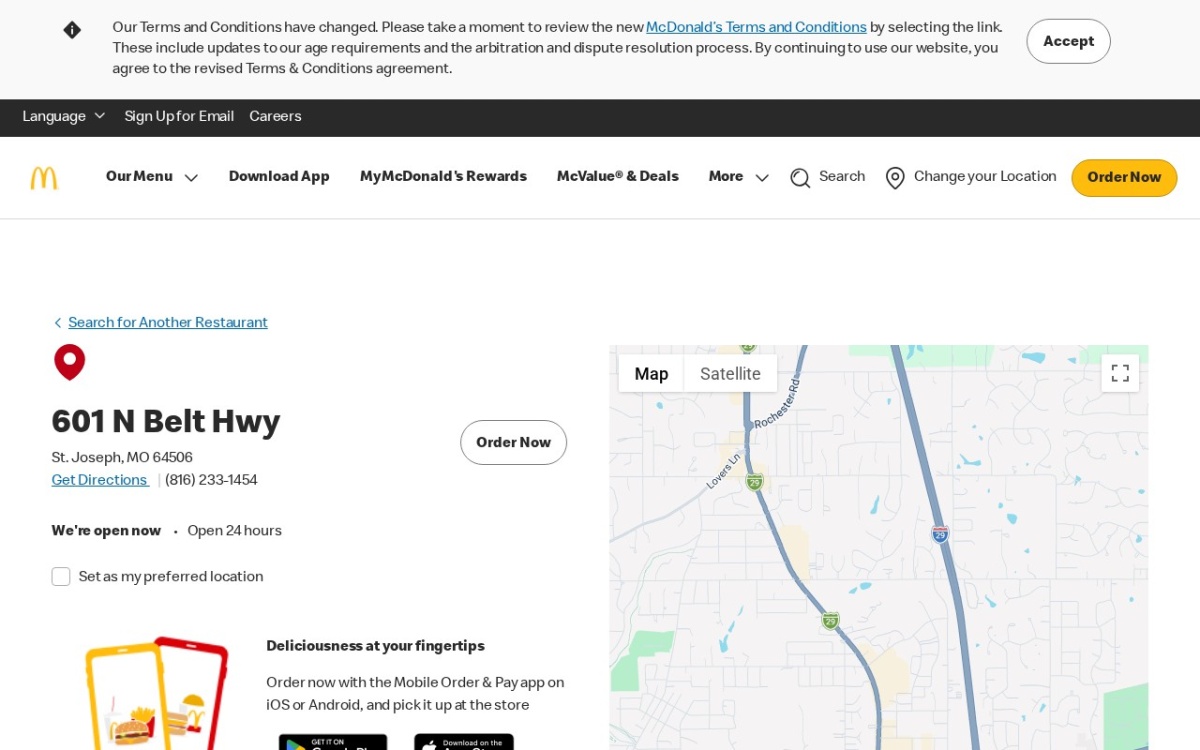Open Download App page

coord(279,177)
